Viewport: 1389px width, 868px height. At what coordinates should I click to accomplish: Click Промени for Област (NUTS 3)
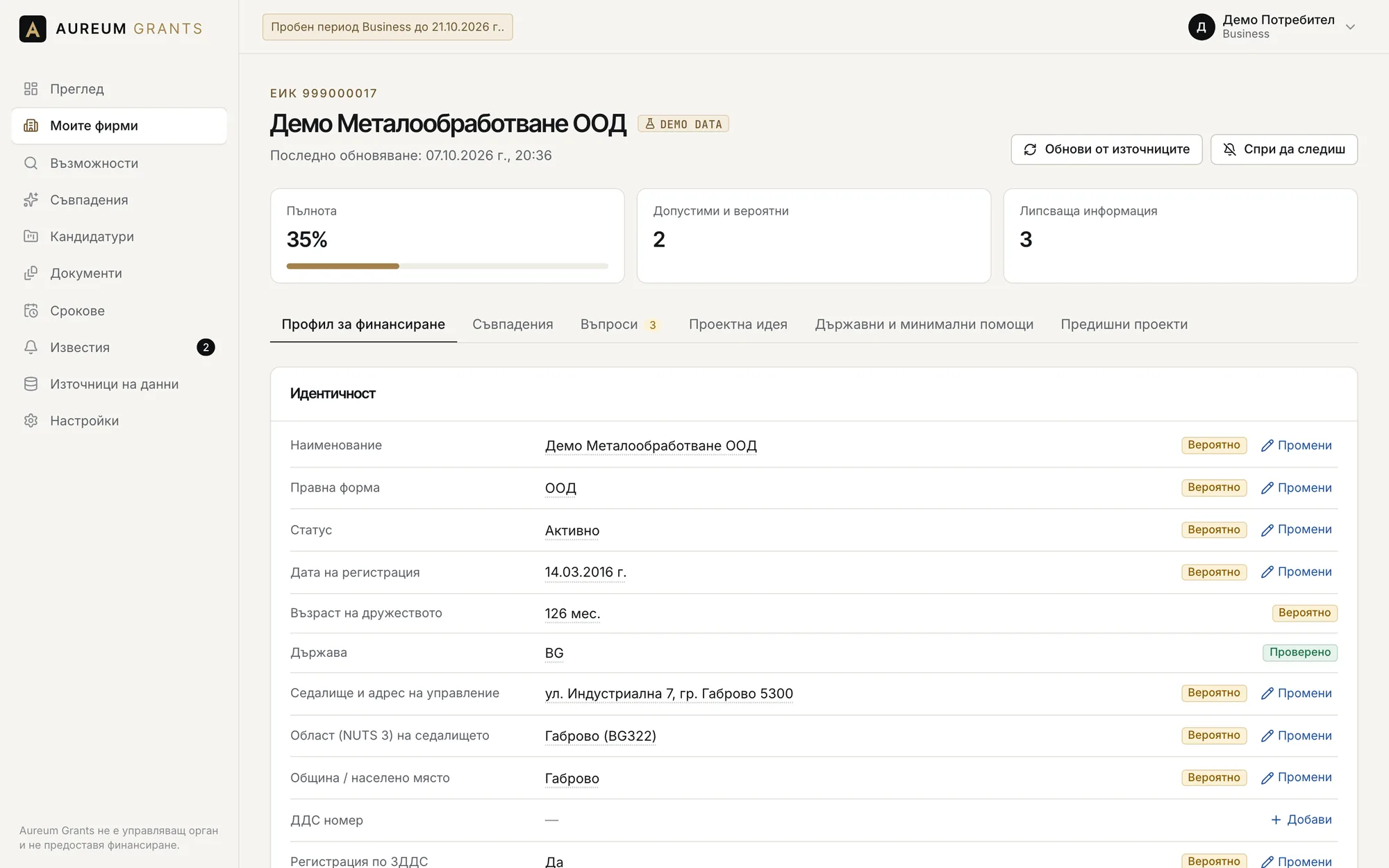[1296, 735]
